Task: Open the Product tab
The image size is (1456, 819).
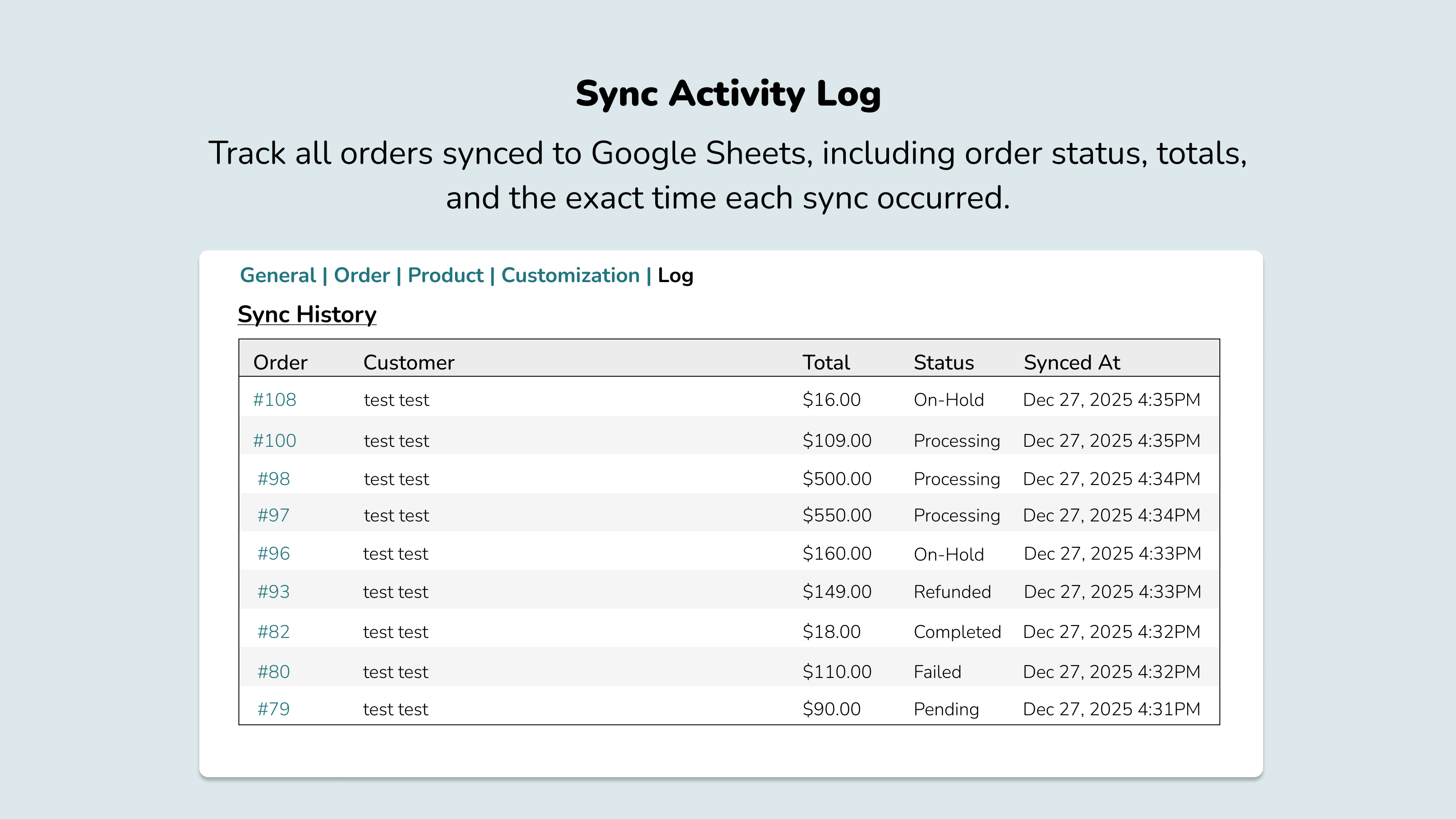Action: (x=445, y=275)
